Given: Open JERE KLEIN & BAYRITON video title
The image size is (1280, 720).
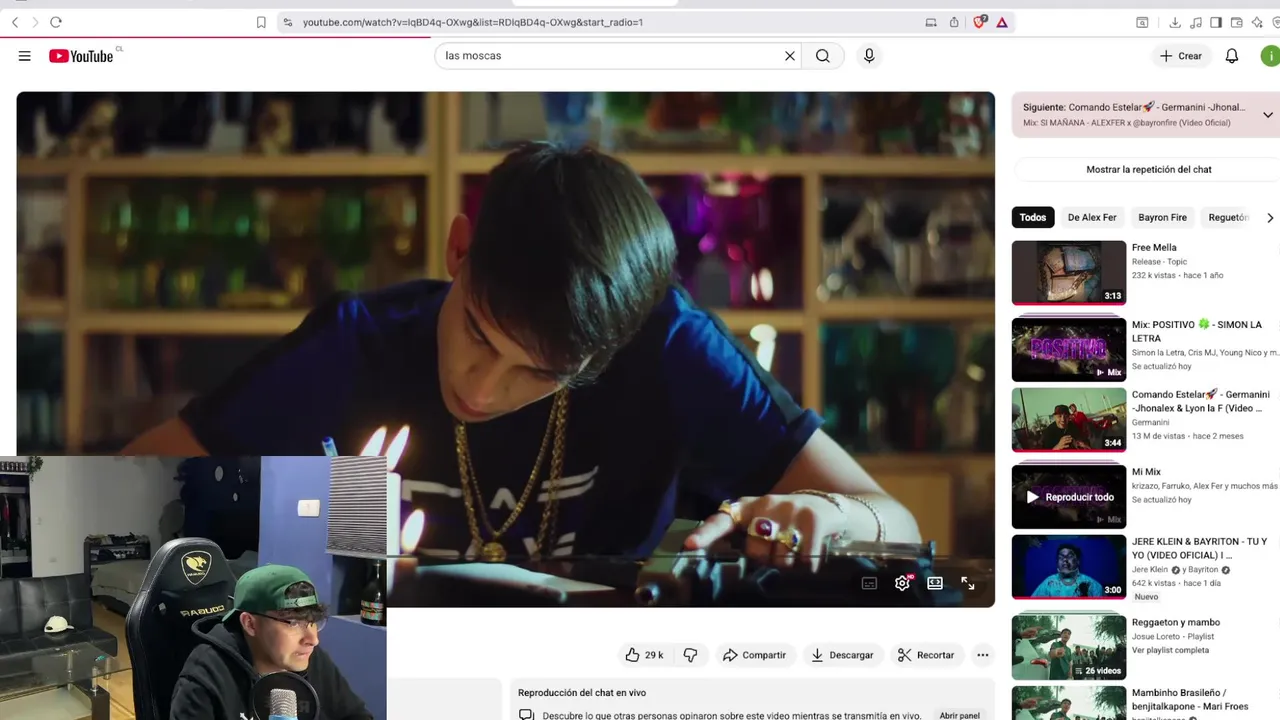Looking at the screenshot, I should coord(1199,548).
